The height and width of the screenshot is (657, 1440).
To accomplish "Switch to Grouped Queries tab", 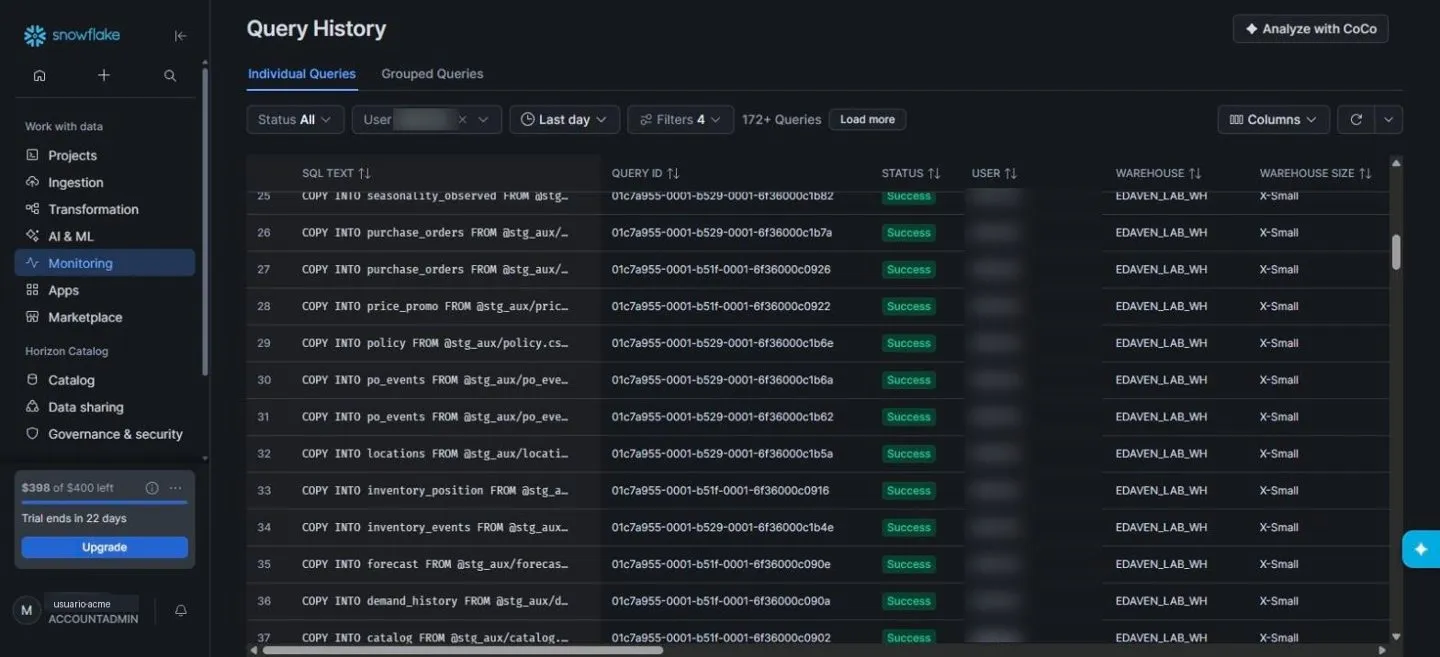I will 432,74.
